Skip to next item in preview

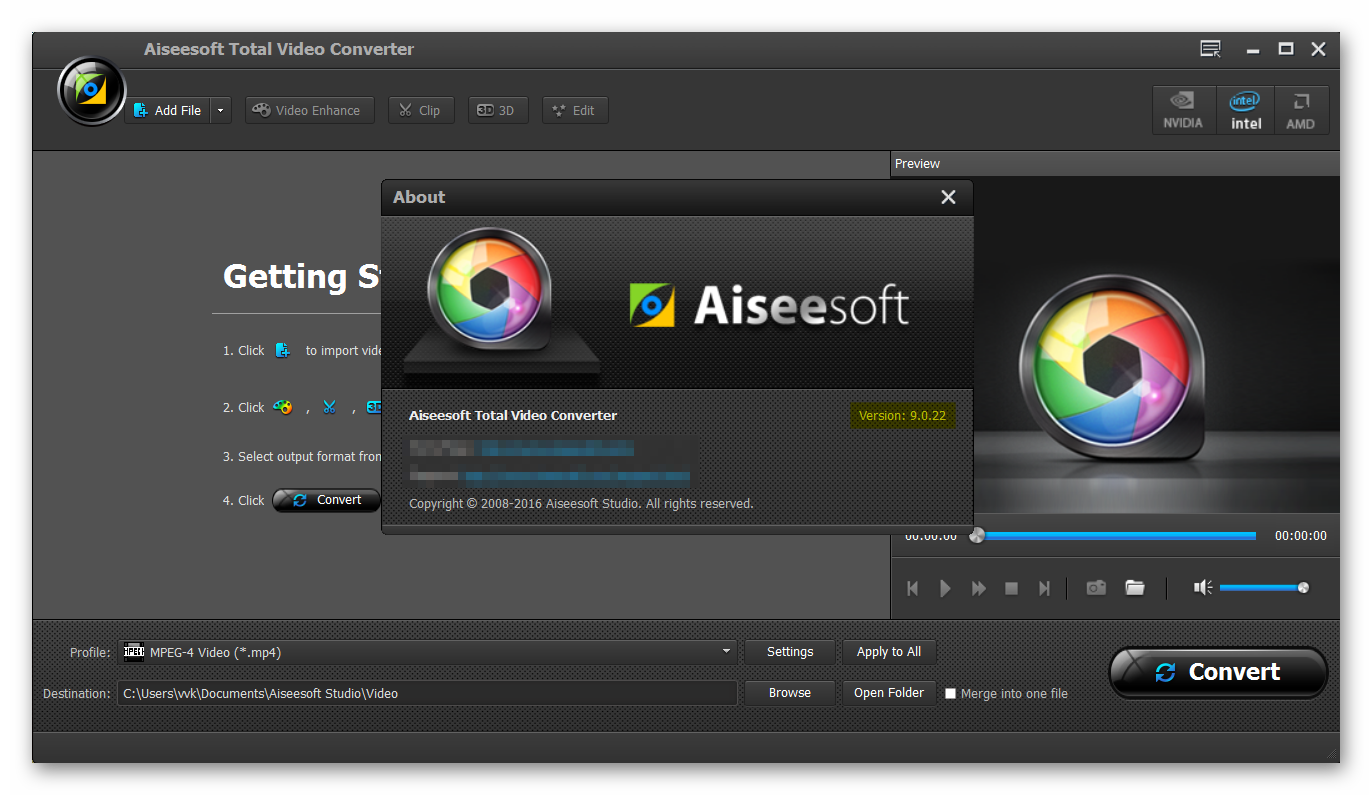(x=1044, y=588)
